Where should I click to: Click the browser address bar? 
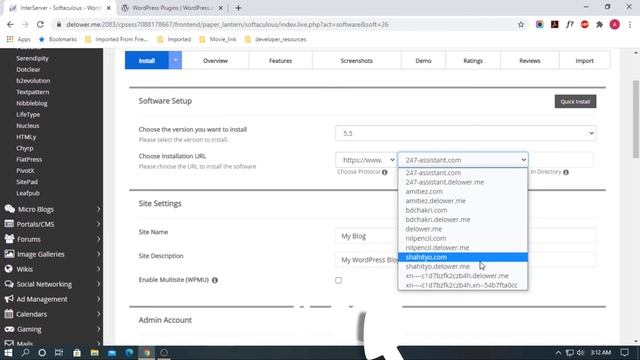tap(286, 24)
